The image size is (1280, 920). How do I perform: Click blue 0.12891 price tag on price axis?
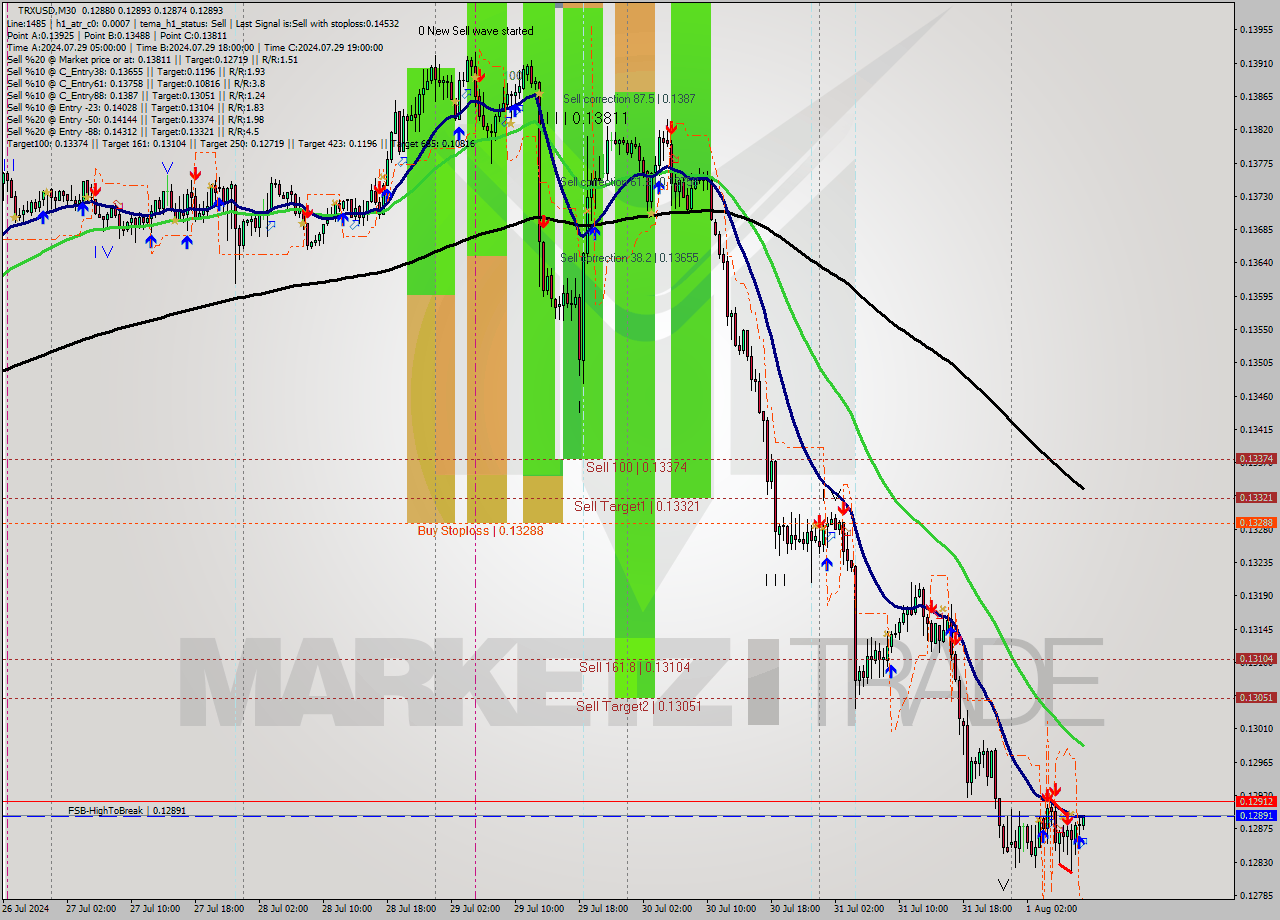1256,816
